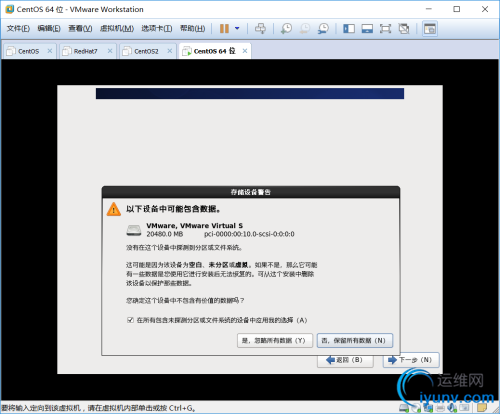Click the console view toolbar icon
Screen dimensions: 500x414
[430, 29]
